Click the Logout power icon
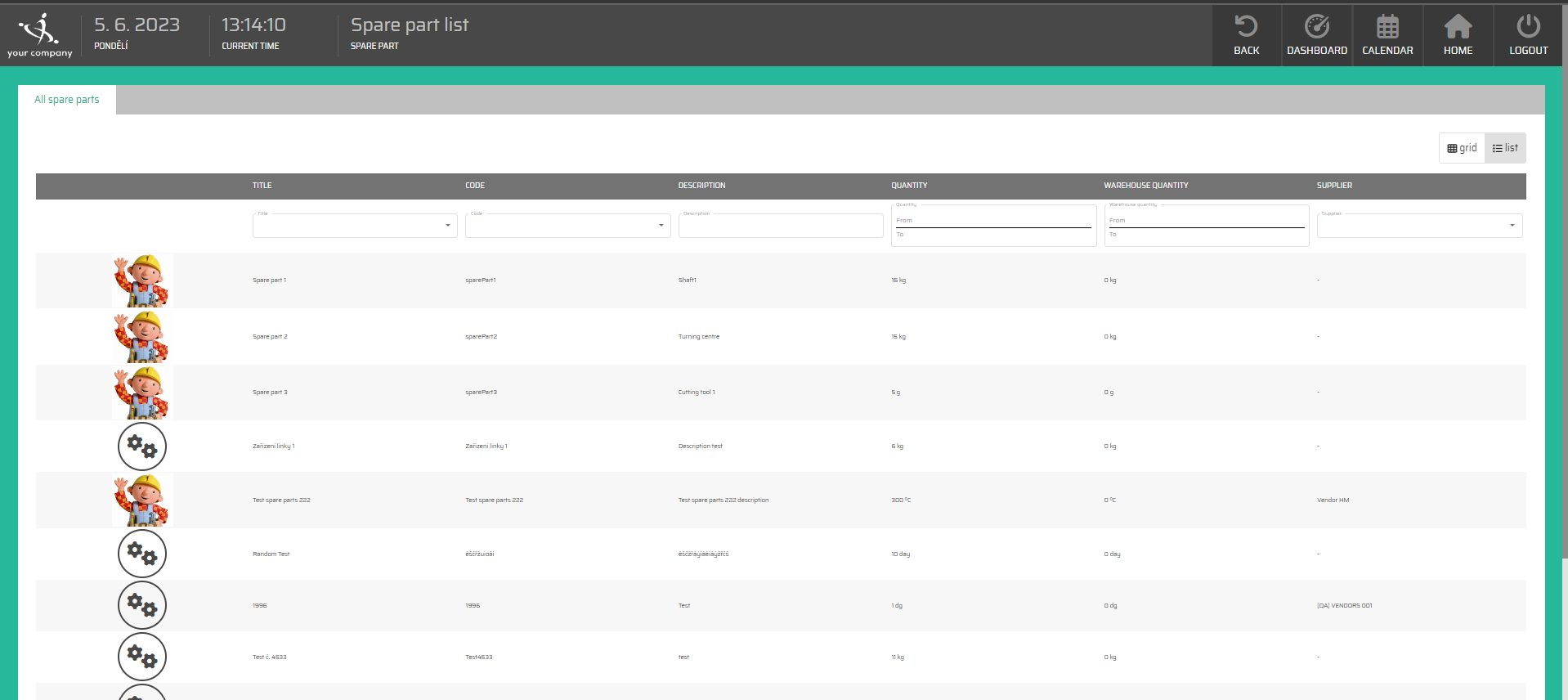1568x700 pixels. tap(1528, 27)
